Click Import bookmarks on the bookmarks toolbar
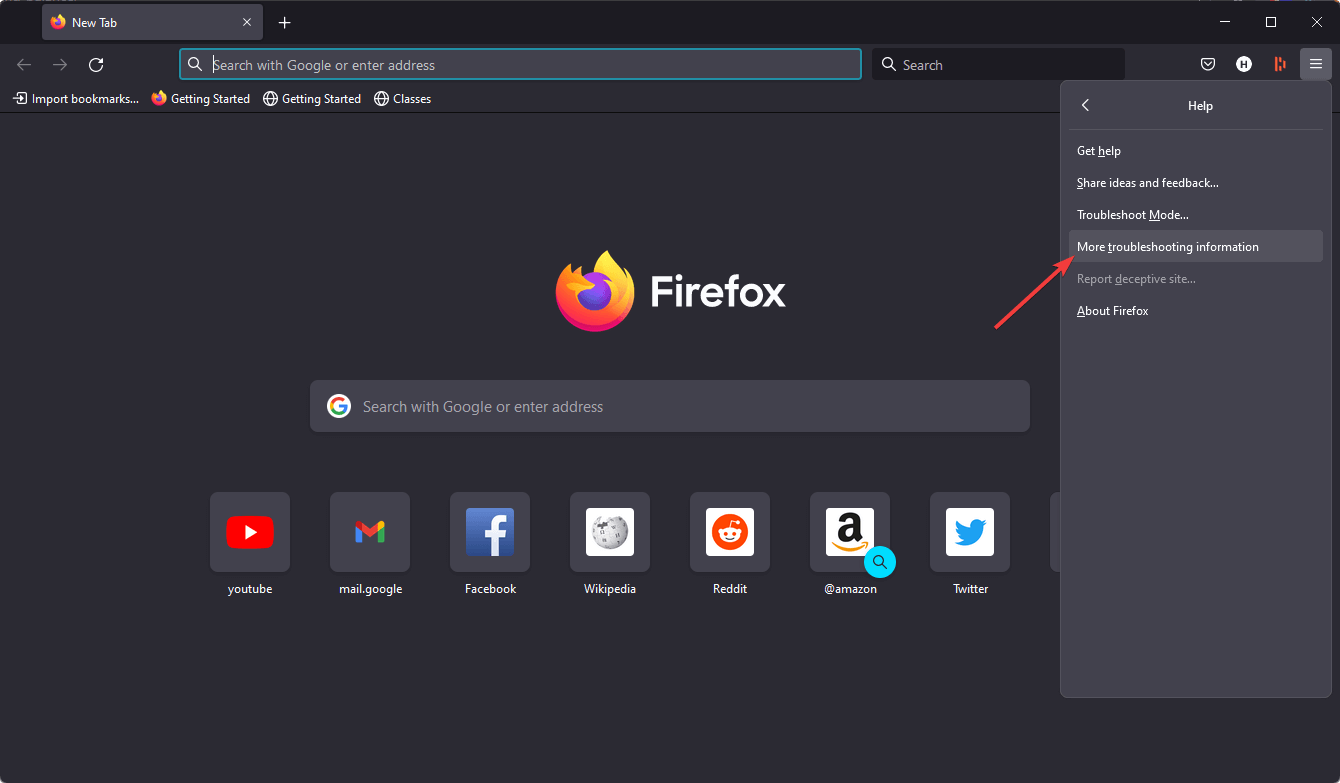This screenshot has height=783, width=1340. click(x=75, y=98)
